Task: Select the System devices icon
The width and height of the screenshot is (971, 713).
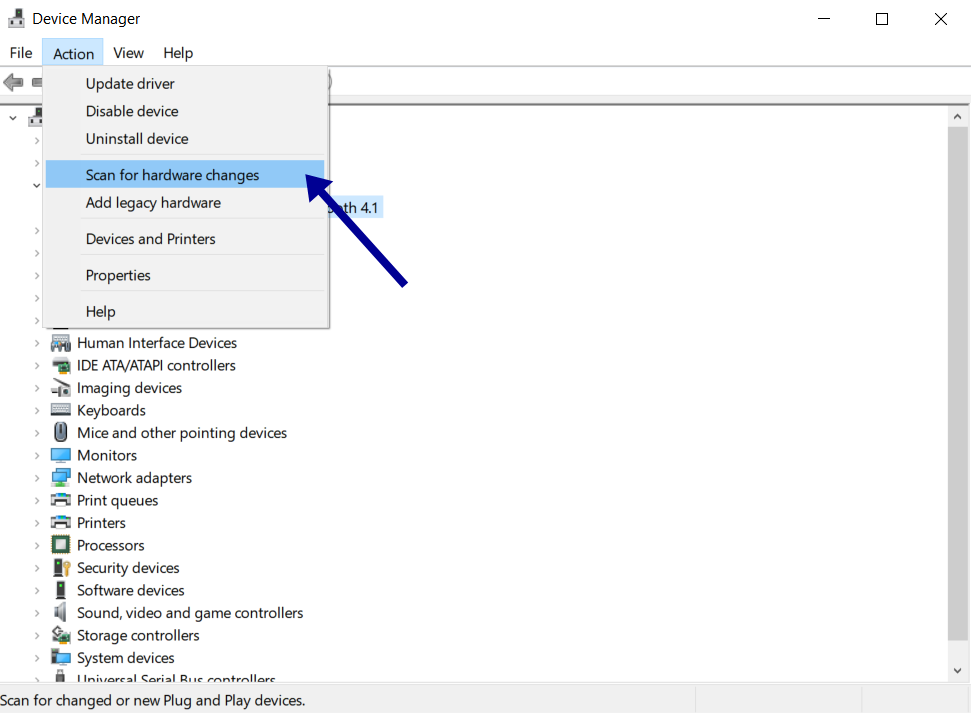Action: 61,657
